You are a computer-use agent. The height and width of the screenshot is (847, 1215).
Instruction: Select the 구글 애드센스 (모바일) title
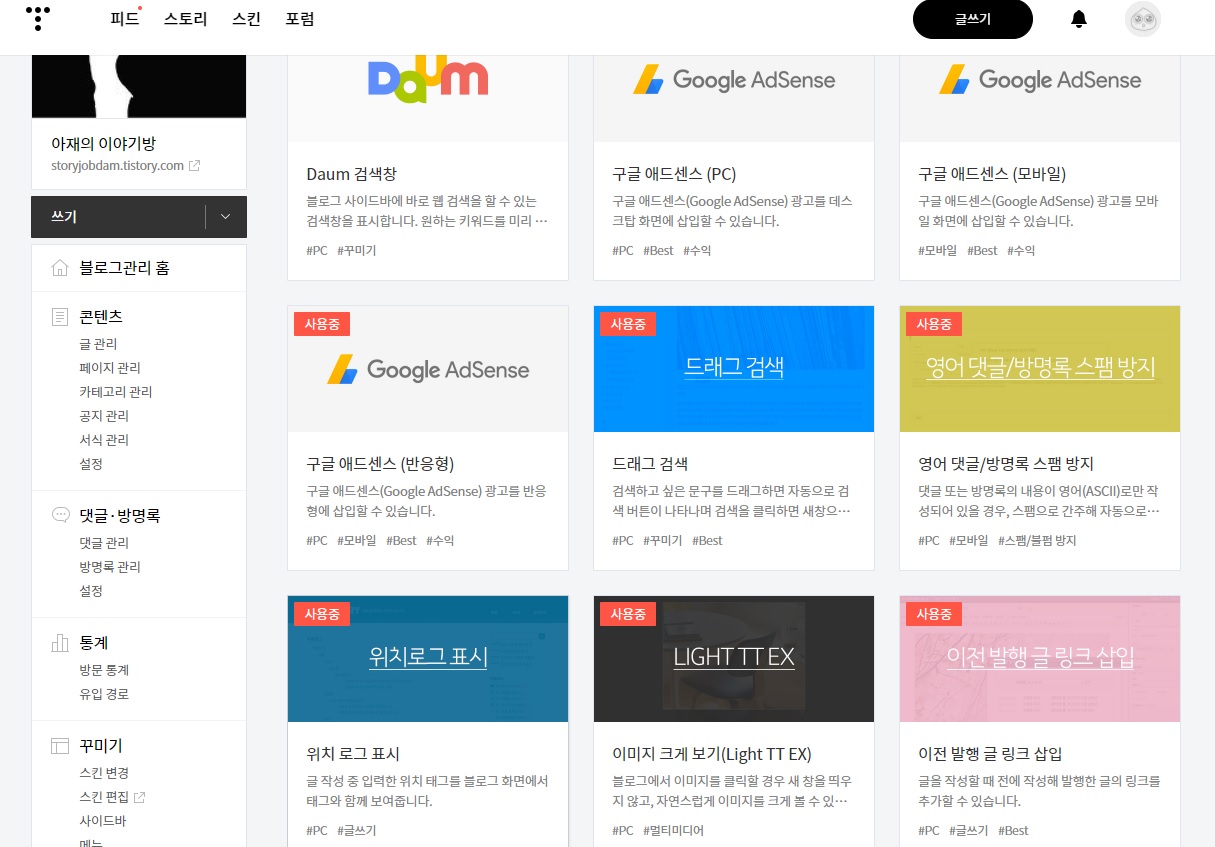click(992, 174)
